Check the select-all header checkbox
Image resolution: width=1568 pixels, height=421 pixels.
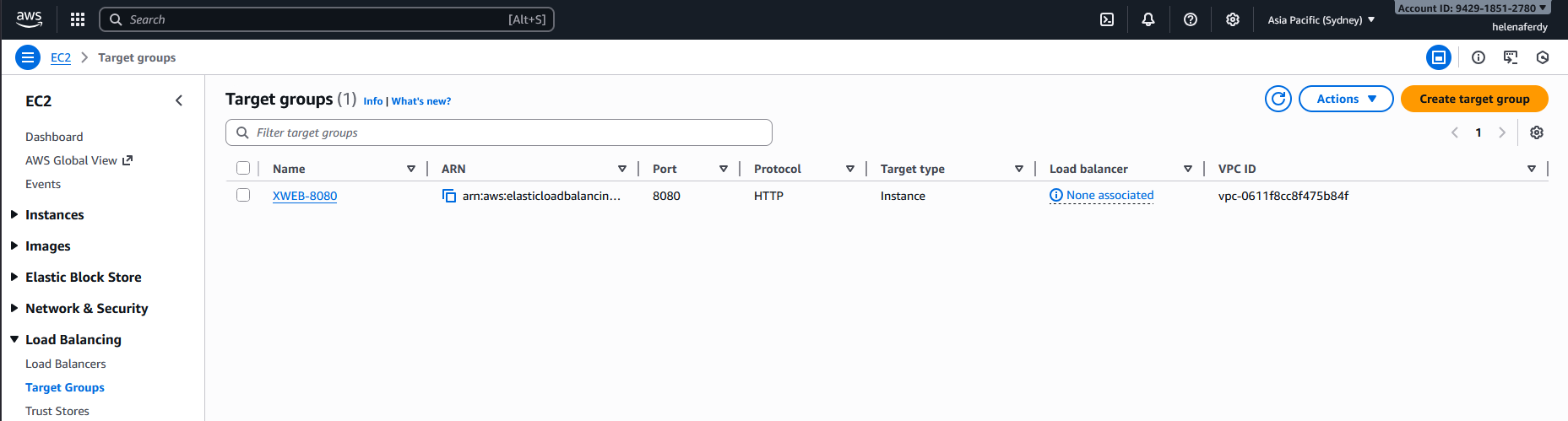243,168
